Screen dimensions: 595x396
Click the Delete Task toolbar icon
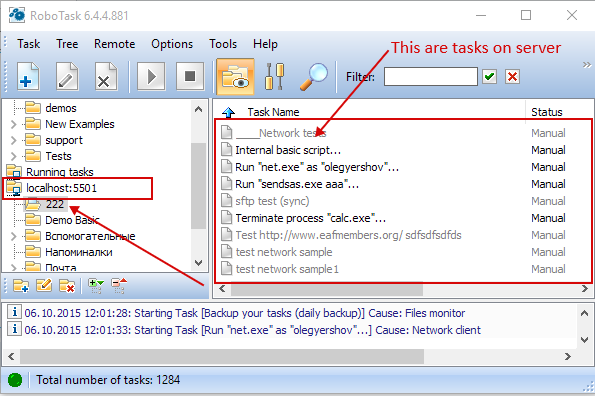click(x=106, y=76)
